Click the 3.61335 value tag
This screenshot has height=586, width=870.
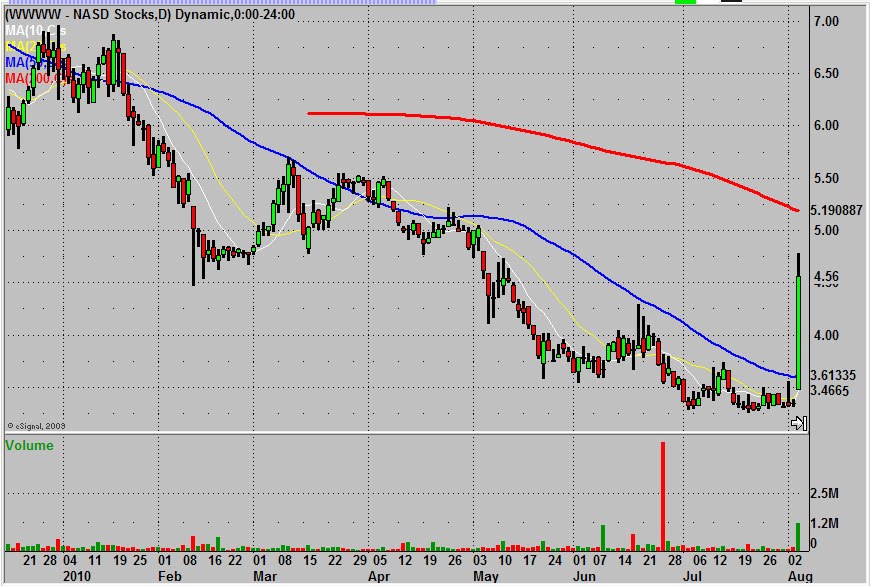point(832,375)
